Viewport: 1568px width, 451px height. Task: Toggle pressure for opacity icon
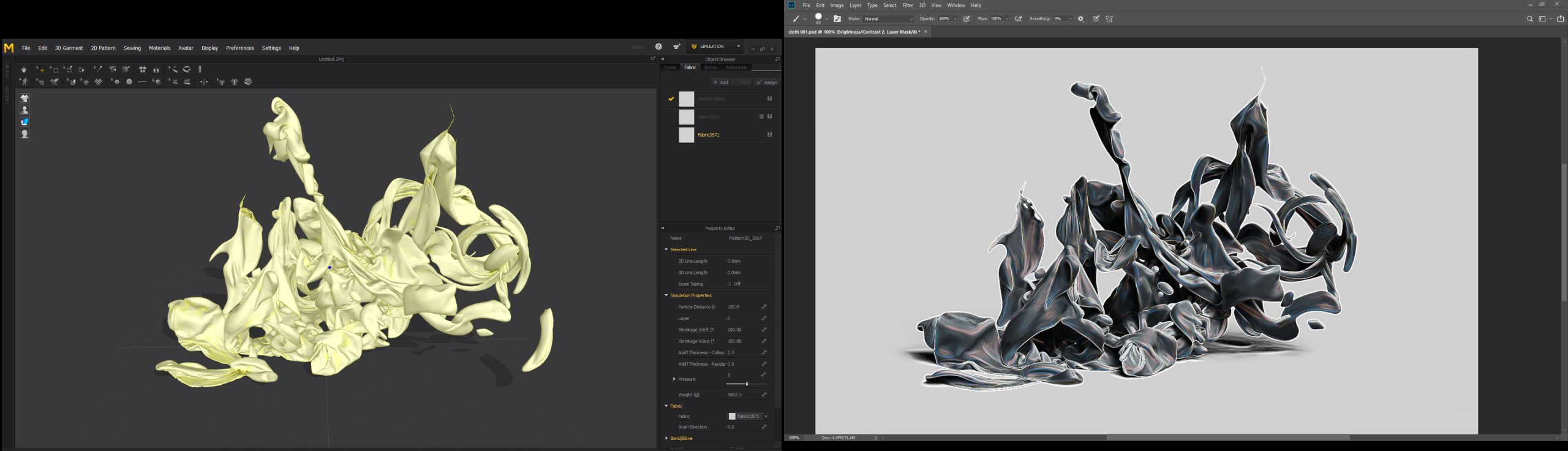[x=967, y=19]
